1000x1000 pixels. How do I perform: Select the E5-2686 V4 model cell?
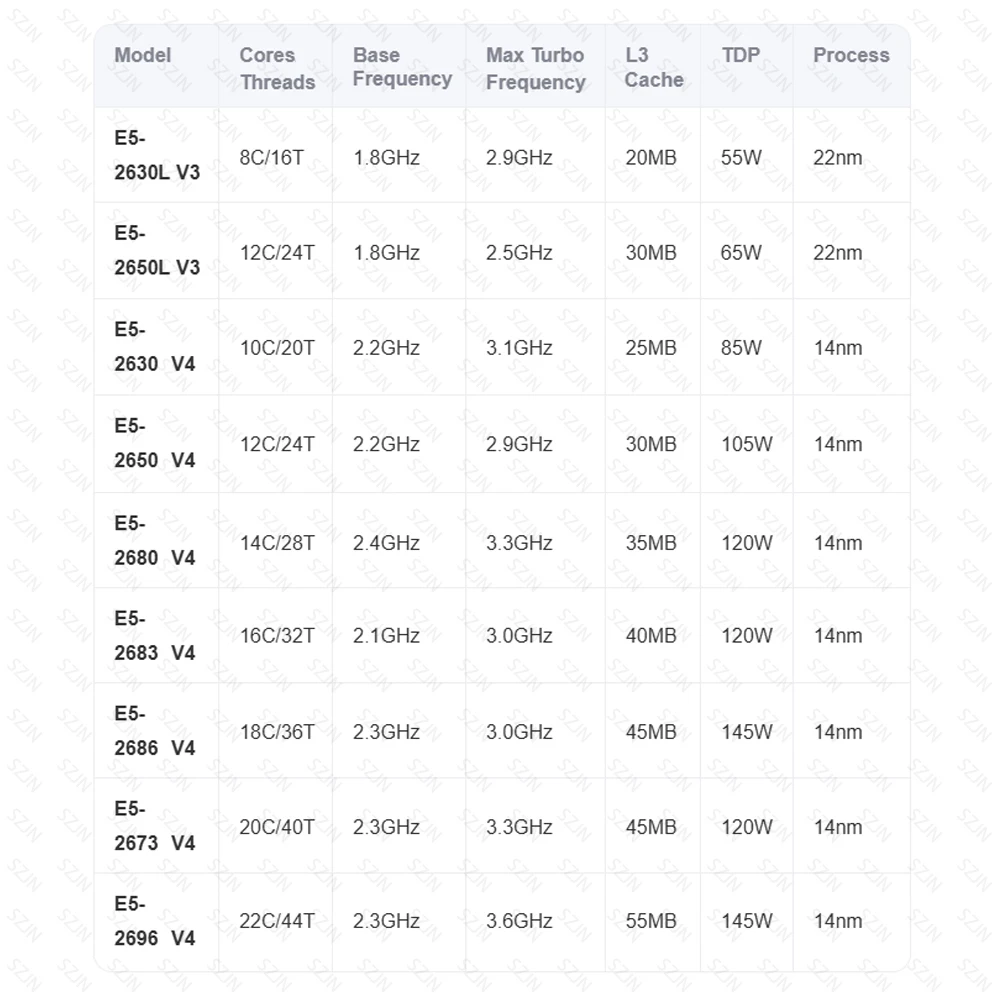[154, 731]
